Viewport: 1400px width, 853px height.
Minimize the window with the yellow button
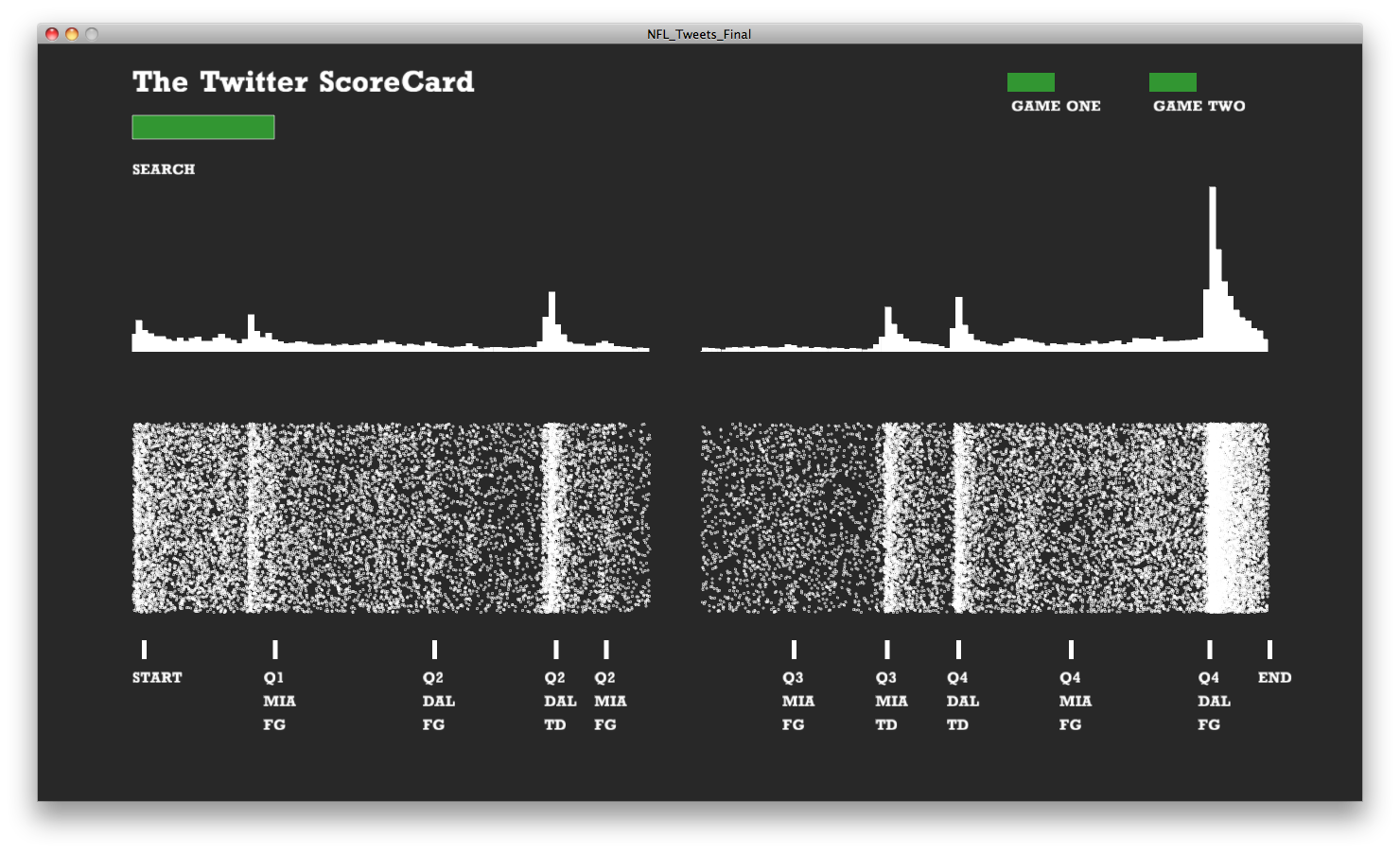(72, 34)
